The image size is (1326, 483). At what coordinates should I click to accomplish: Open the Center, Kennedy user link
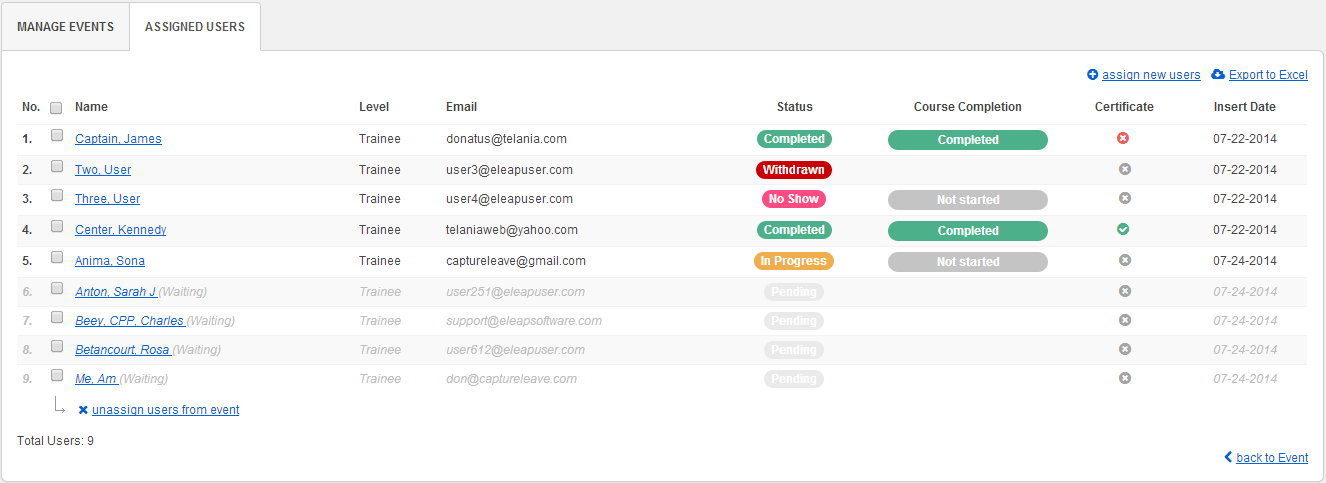point(120,230)
